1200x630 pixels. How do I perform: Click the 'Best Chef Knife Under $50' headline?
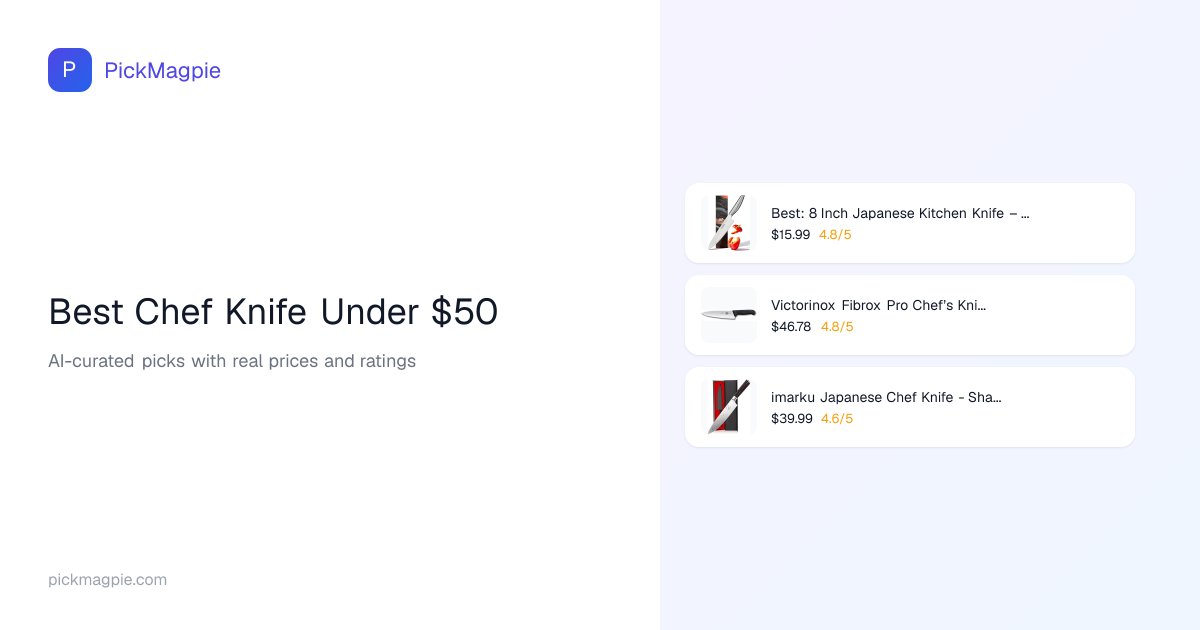coord(273,312)
